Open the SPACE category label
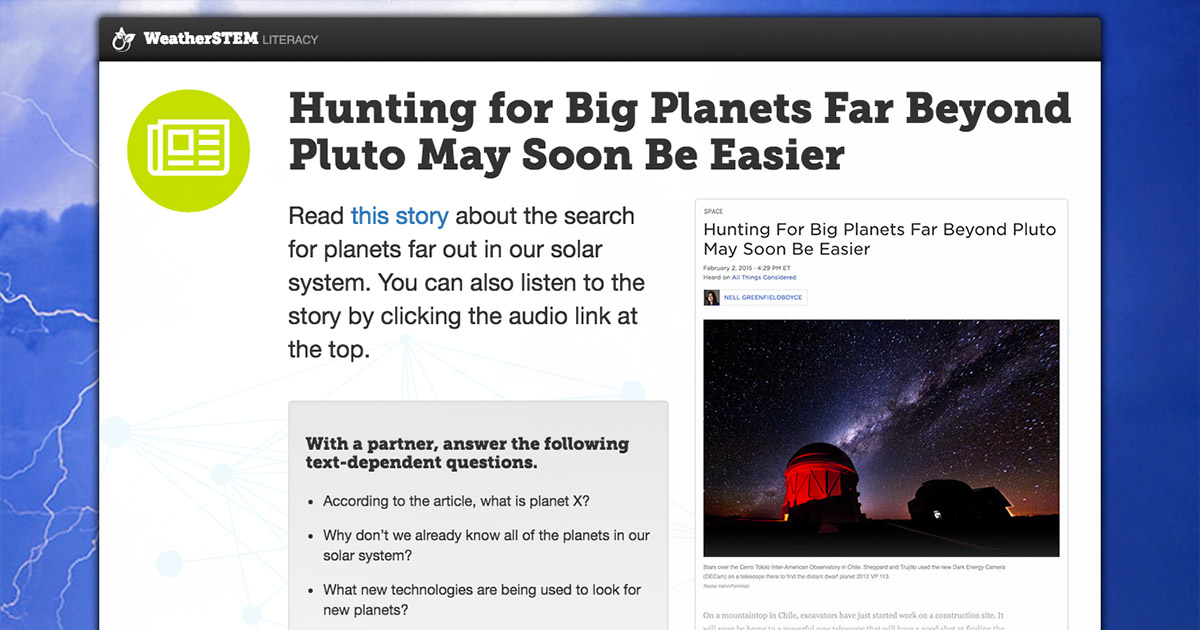Screen dimensions: 1200x630 (712, 211)
